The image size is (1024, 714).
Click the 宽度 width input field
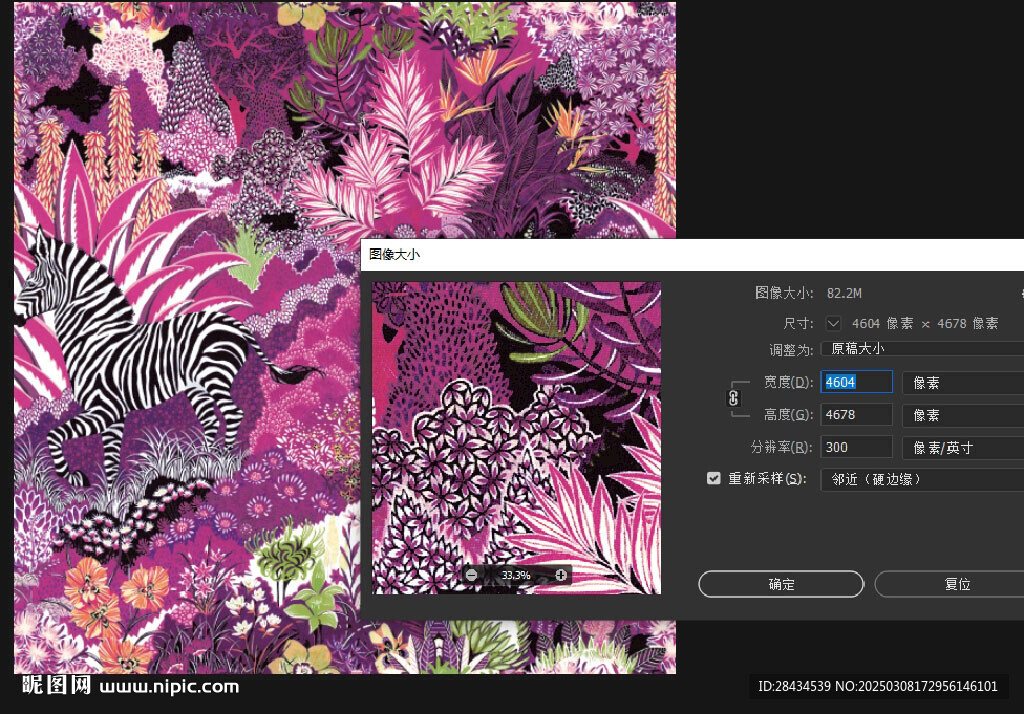(x=856, y=382)
